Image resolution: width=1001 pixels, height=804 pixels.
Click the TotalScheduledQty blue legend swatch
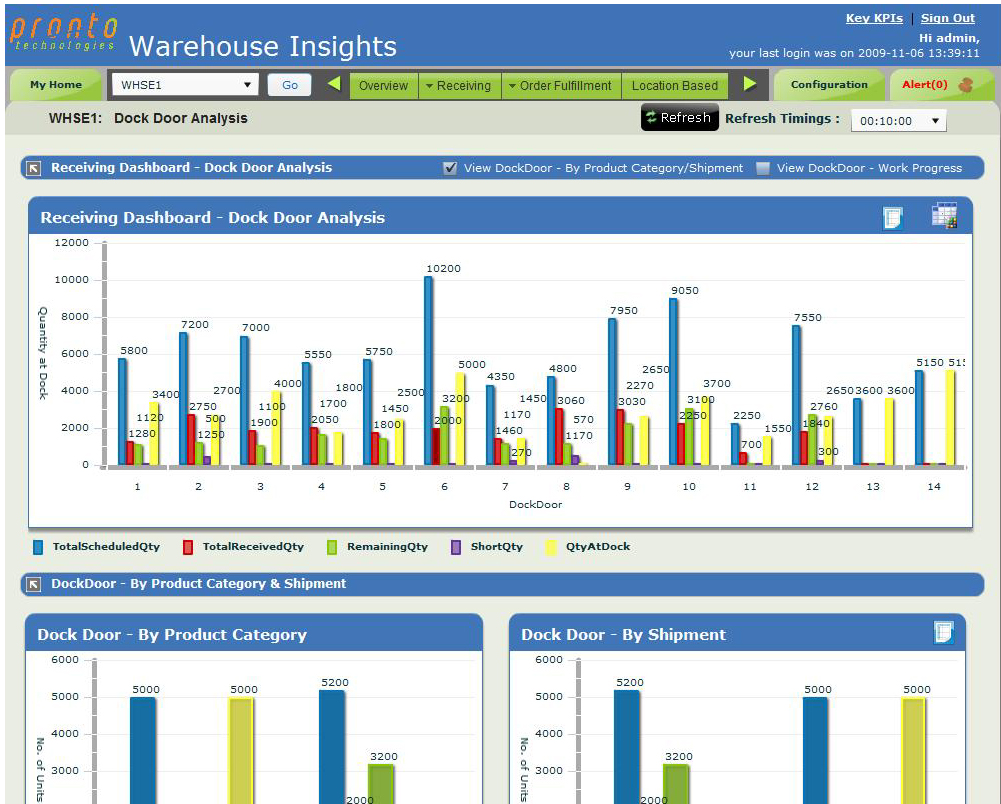pyautogui.click(x=38, y=547)
